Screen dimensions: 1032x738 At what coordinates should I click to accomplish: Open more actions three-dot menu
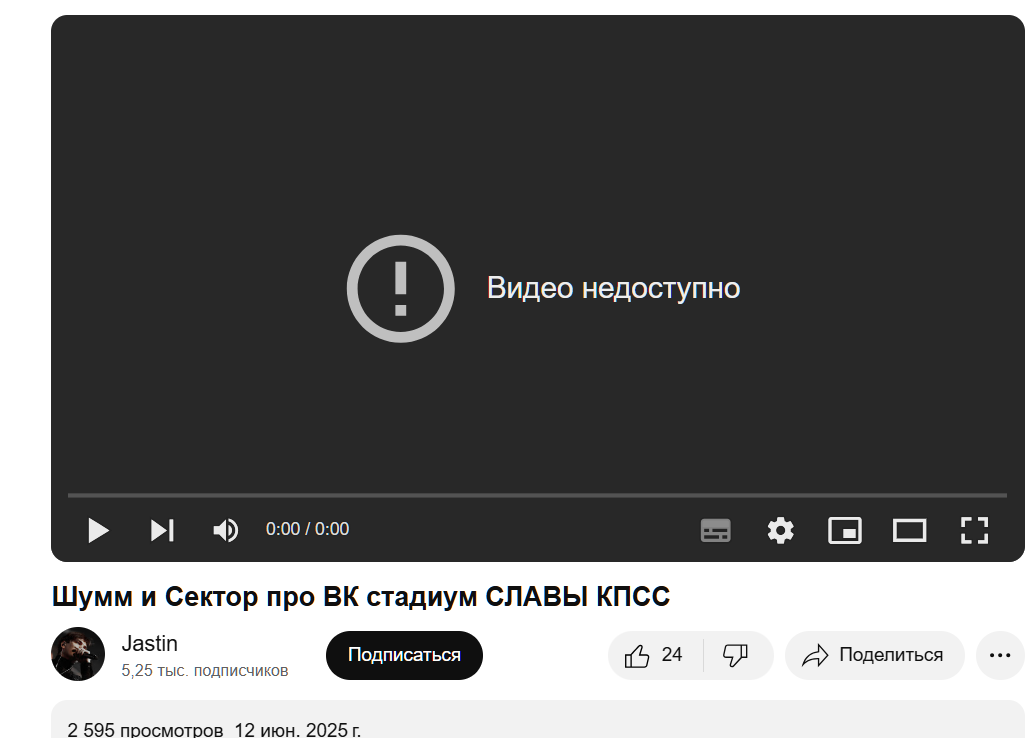tap(1000, 656)
